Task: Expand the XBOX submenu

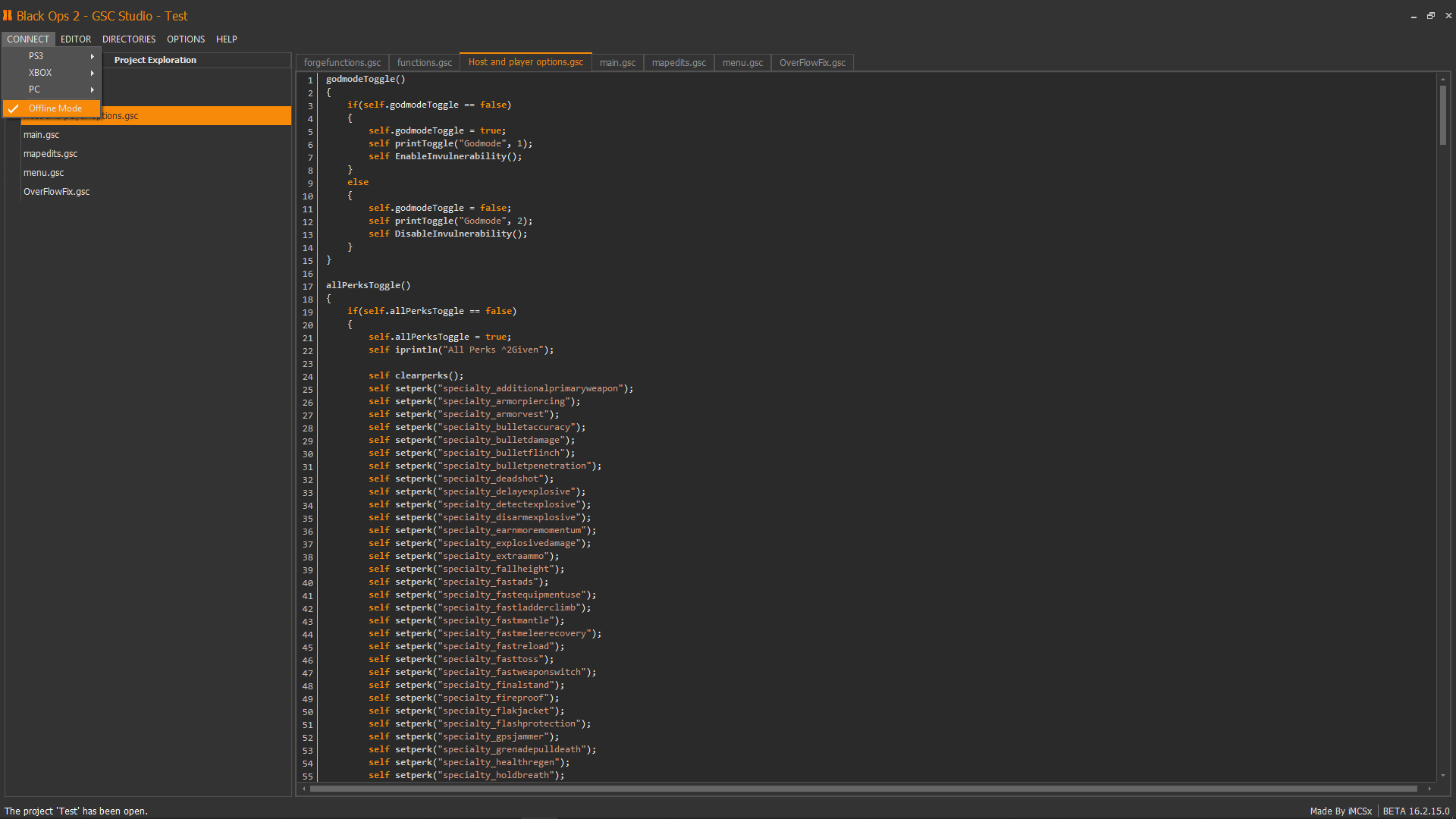Action: tap(52, 73)
